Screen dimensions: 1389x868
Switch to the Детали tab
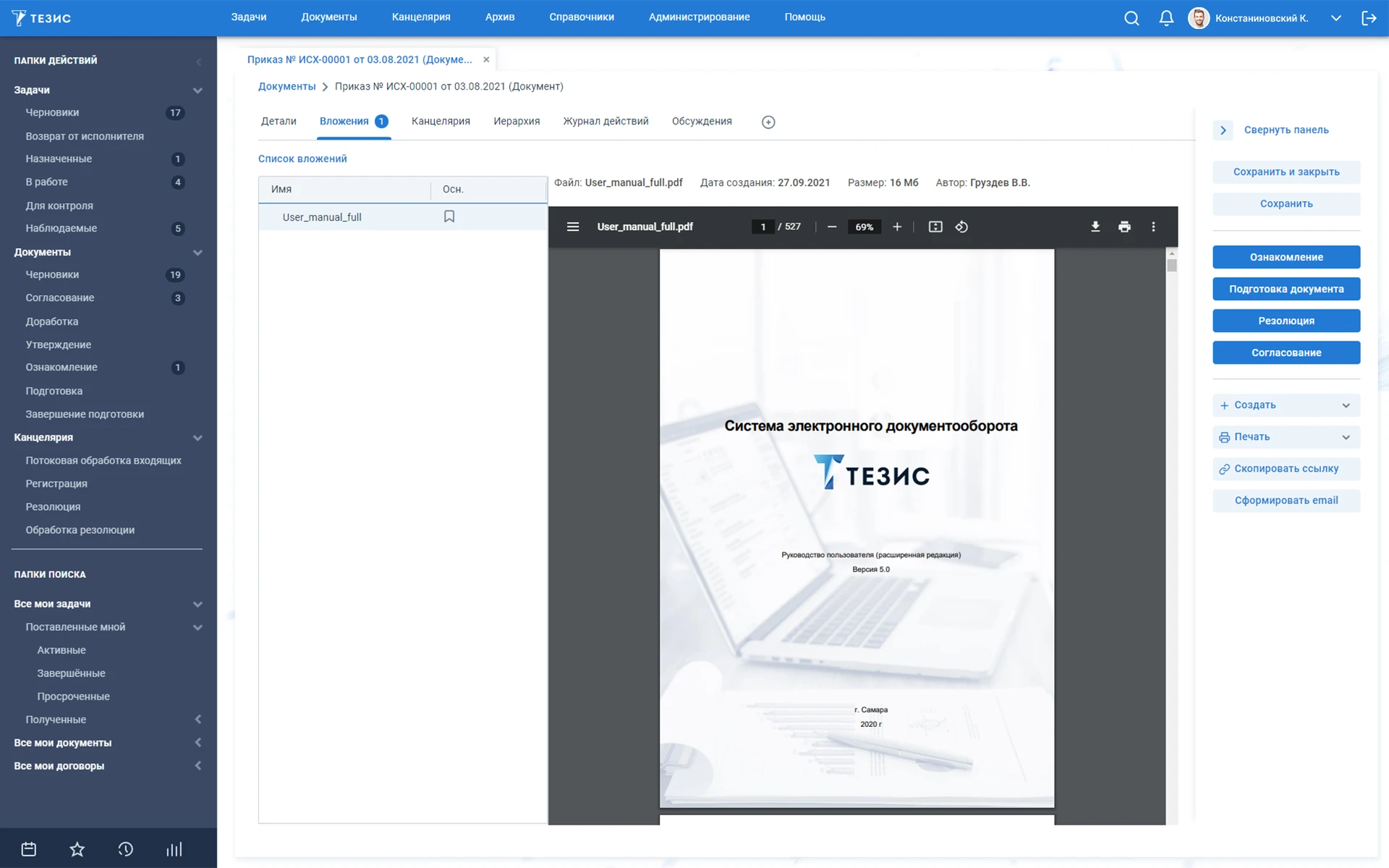(x=279, y=121)
